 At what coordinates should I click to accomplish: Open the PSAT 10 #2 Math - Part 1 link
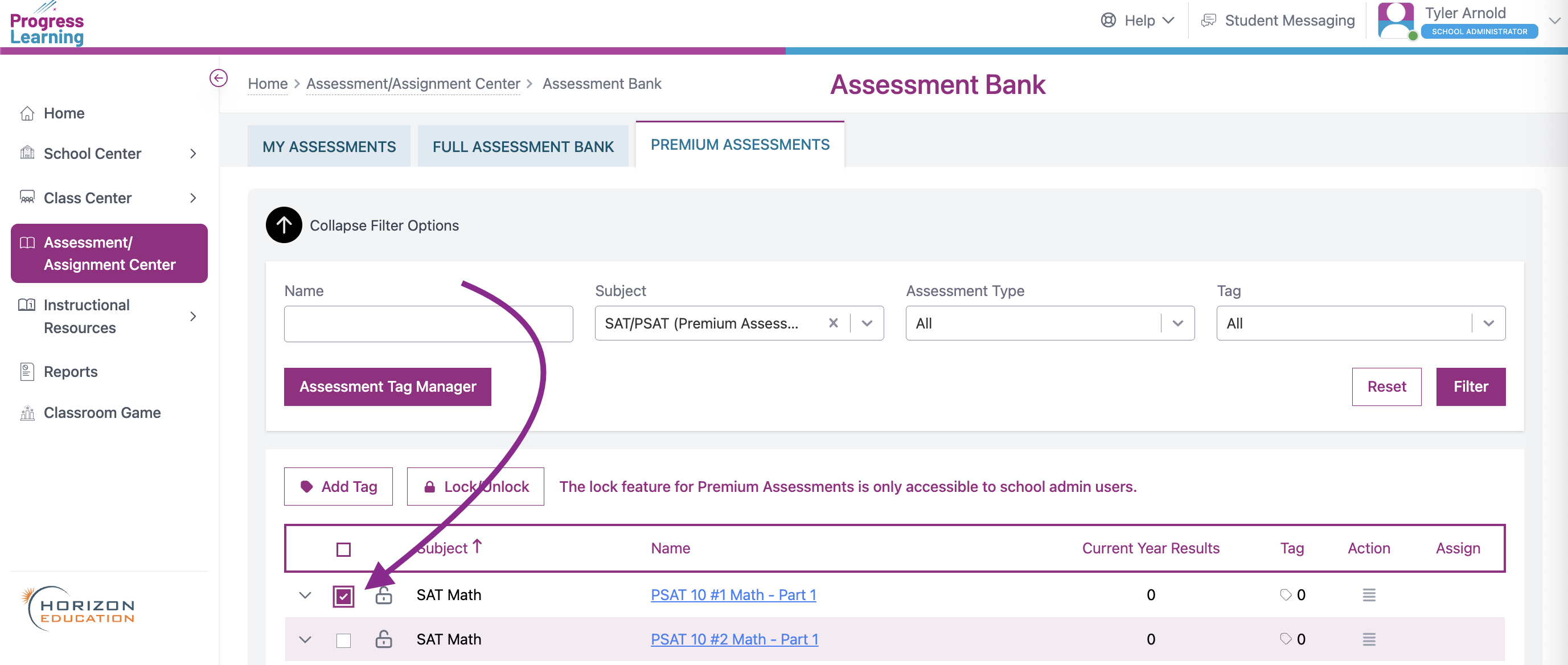pyautogui.click(x=734, y=639)
